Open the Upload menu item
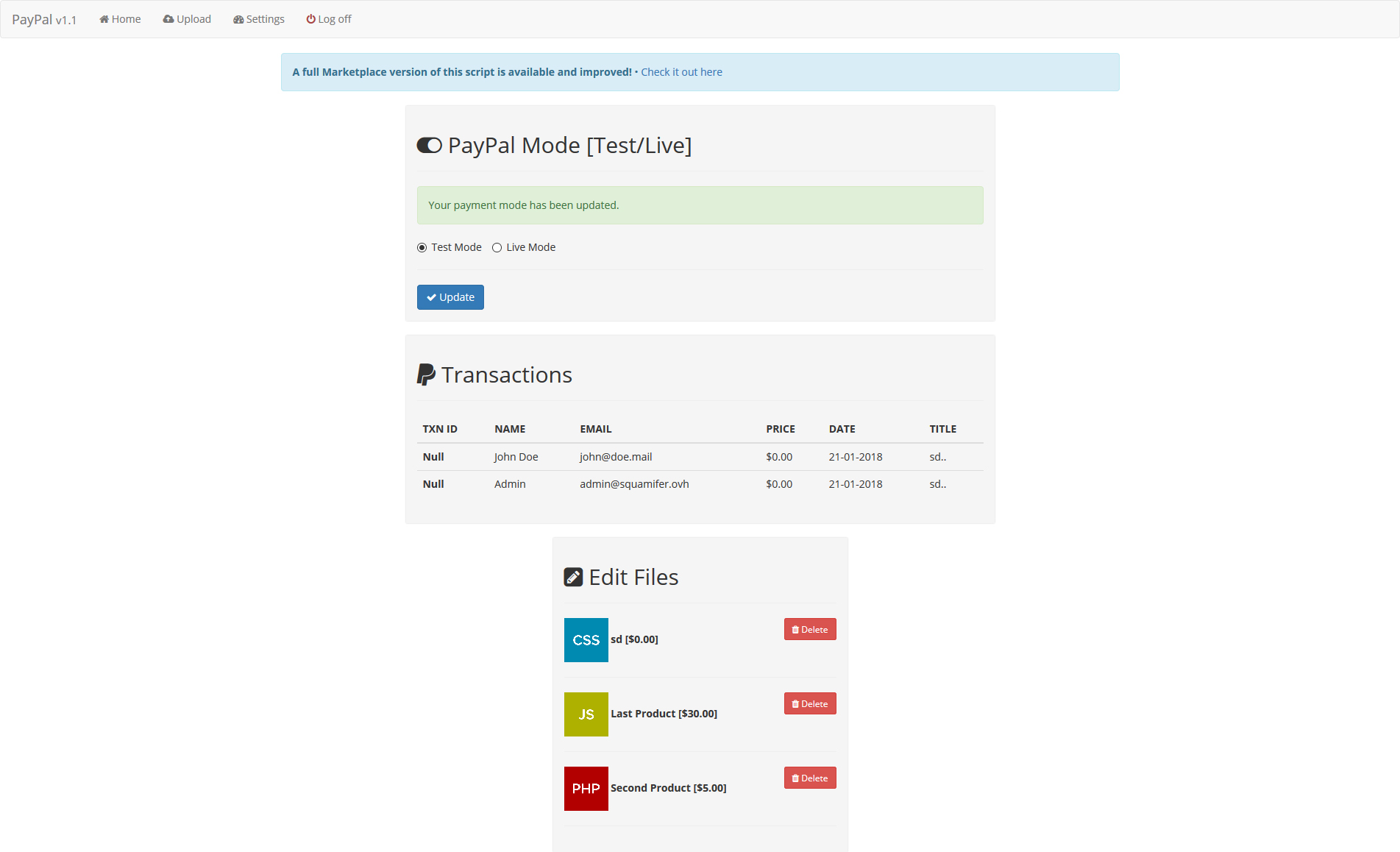Screen dimensions: 1400x852 pyautogui.click(x=187, y=19)
